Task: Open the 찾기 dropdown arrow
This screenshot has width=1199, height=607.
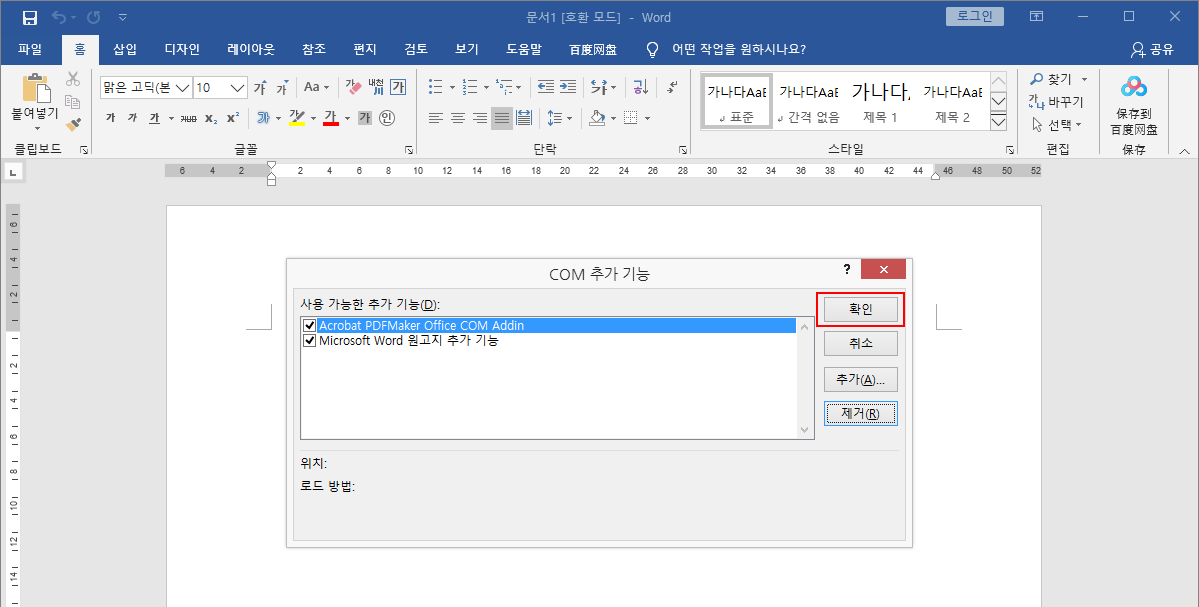Action: [x=1084, y=80]
